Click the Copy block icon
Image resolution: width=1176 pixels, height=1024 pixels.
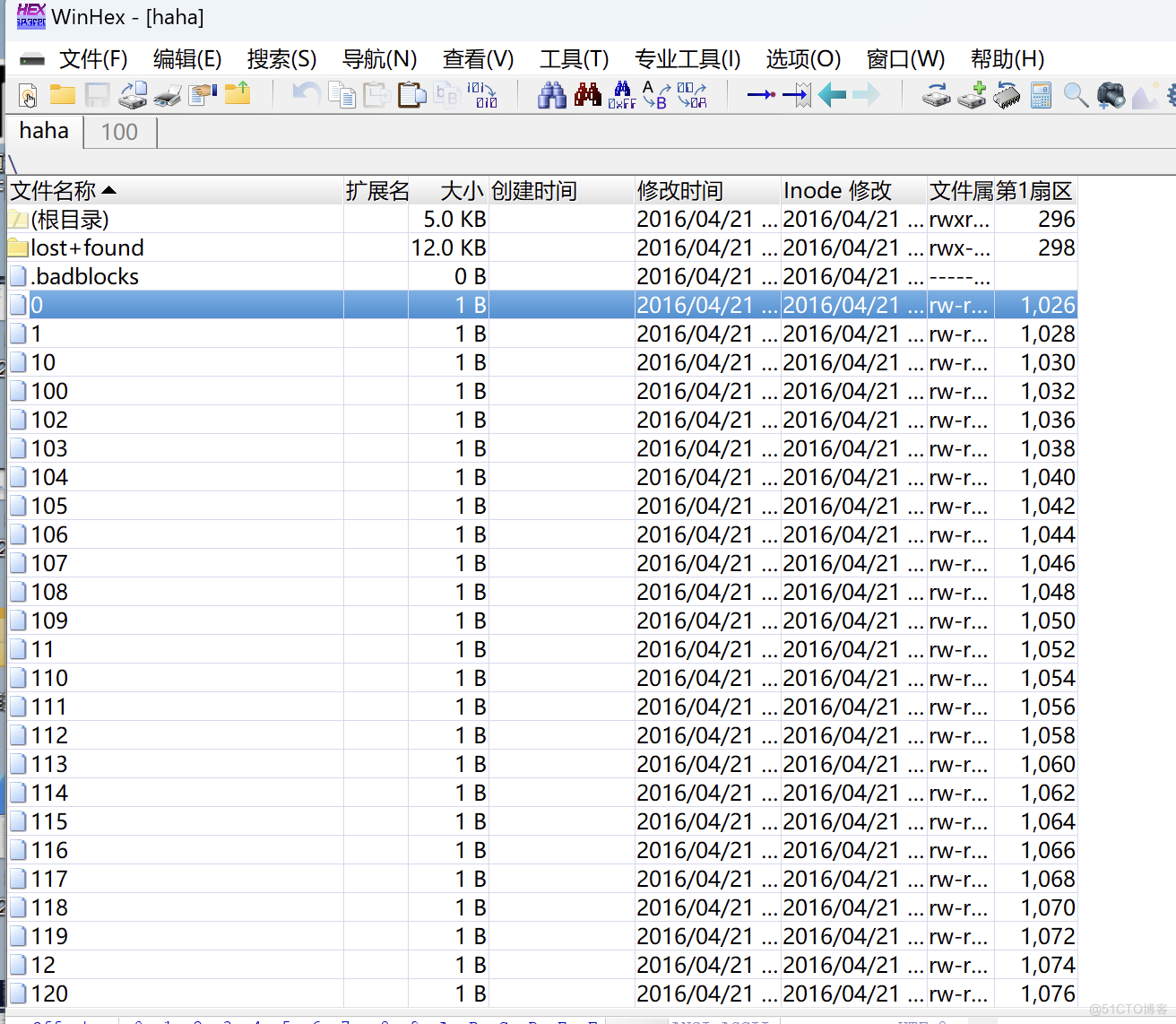pos(342,95)
